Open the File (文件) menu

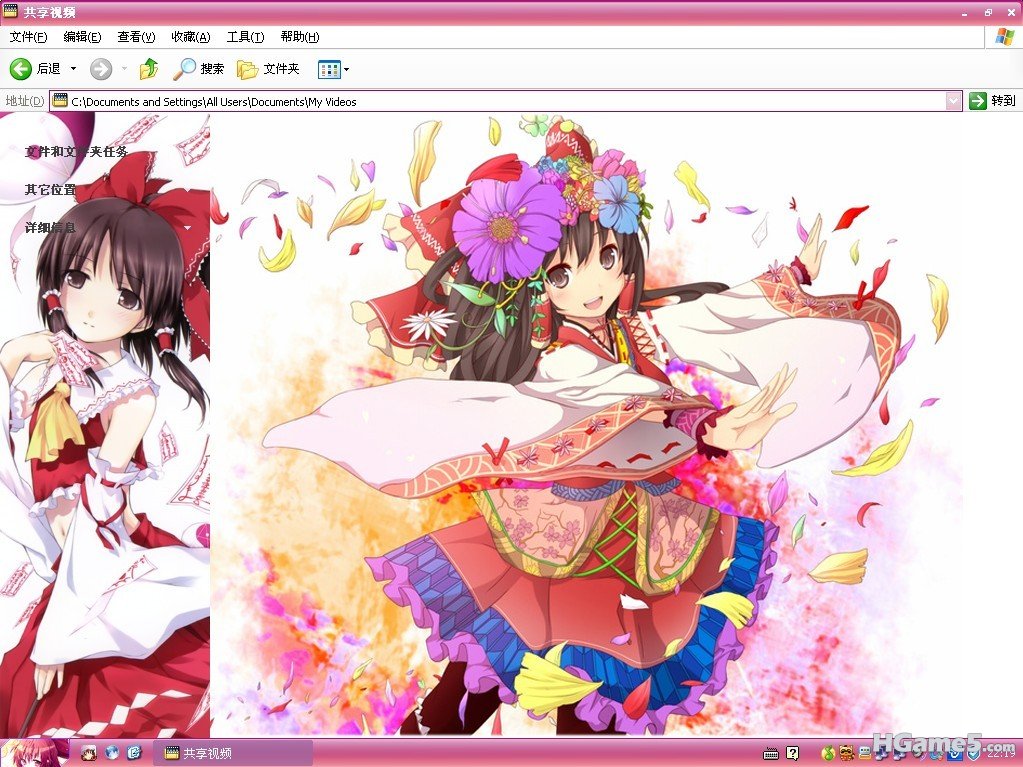point(28,37)
